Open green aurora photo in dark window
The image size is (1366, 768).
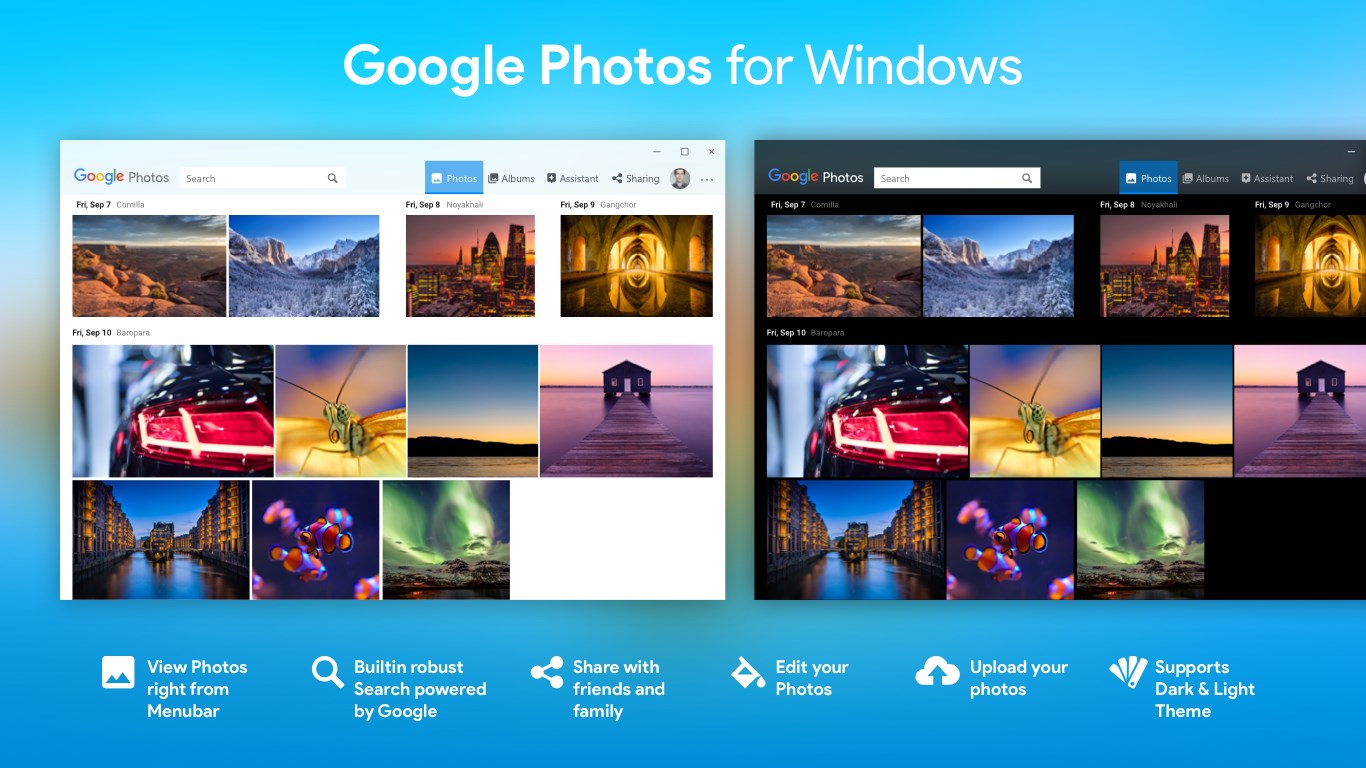pos(1141,540)
